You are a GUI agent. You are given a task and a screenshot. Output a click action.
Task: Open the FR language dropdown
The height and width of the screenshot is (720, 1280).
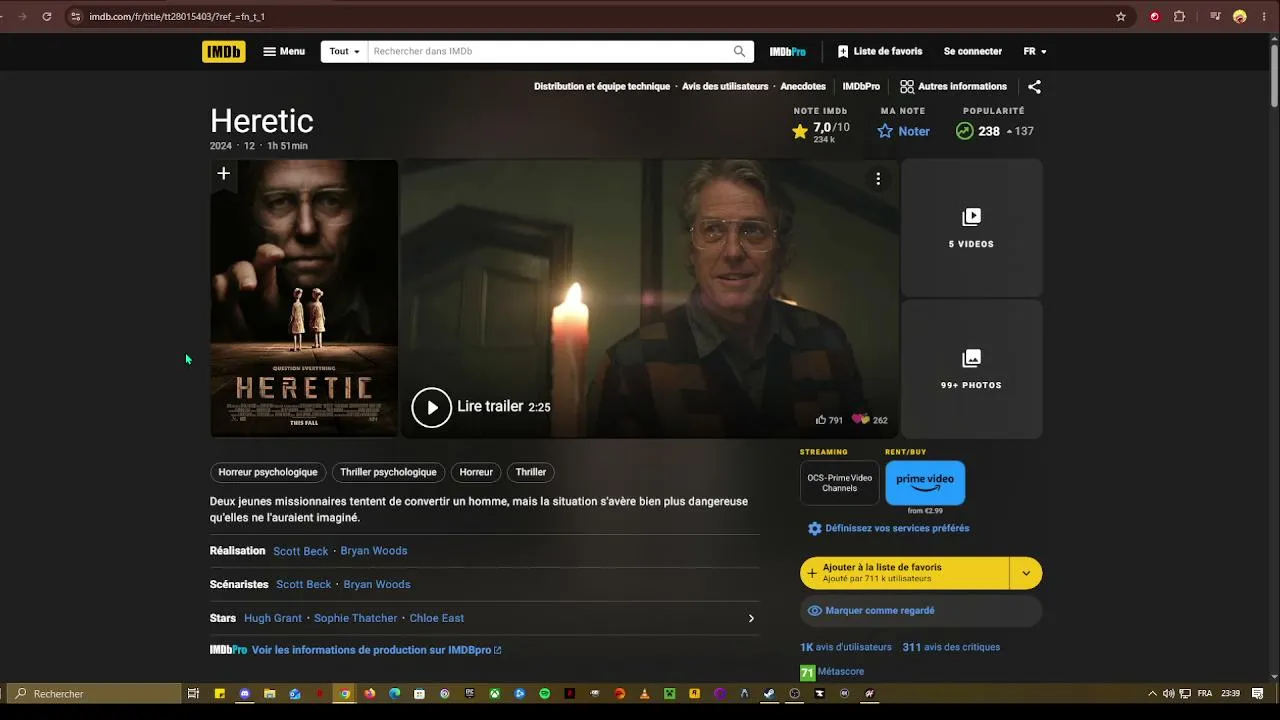1035,51
